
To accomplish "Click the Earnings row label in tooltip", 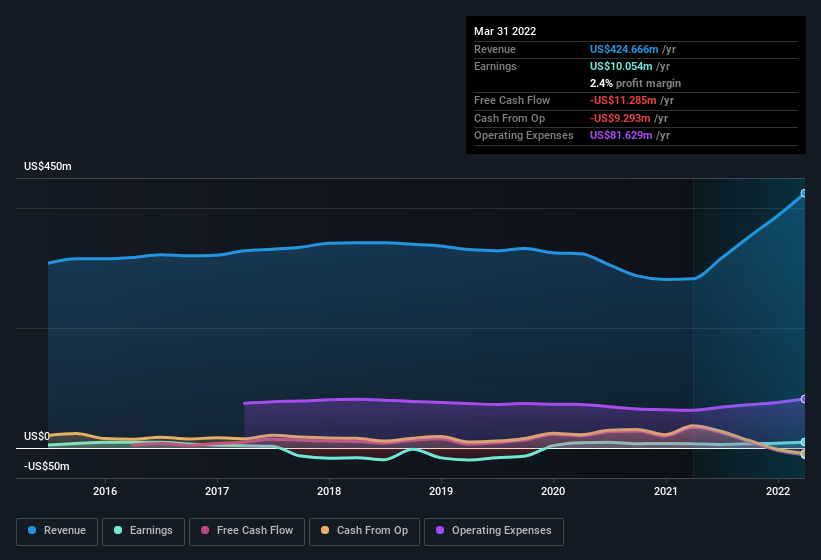I will [495, 66].
